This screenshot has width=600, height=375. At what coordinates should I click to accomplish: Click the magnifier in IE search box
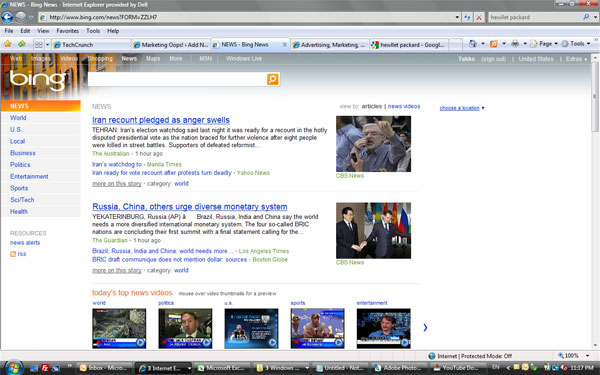point(586,17)
